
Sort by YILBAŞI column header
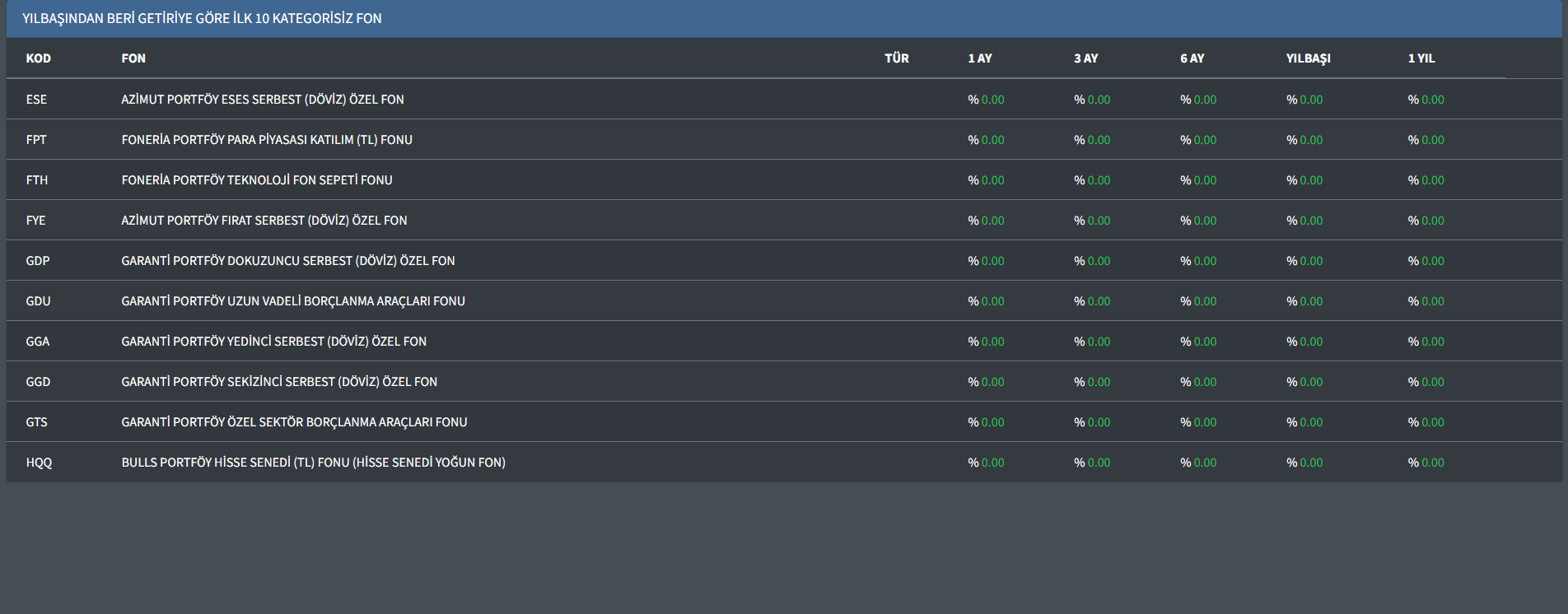coord(1309,58)
